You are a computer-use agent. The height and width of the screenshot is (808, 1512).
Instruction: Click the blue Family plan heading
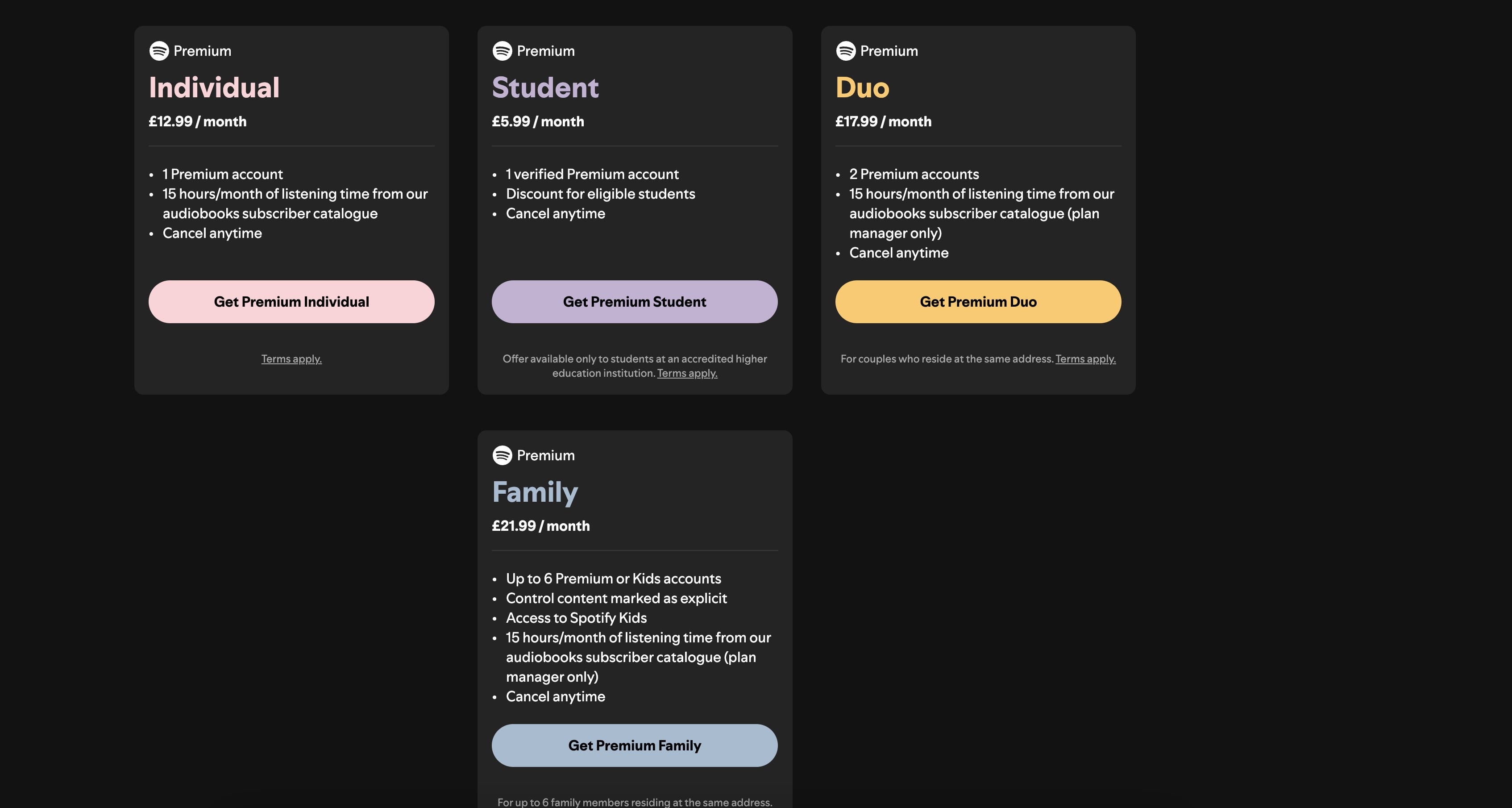coord(535,492)
